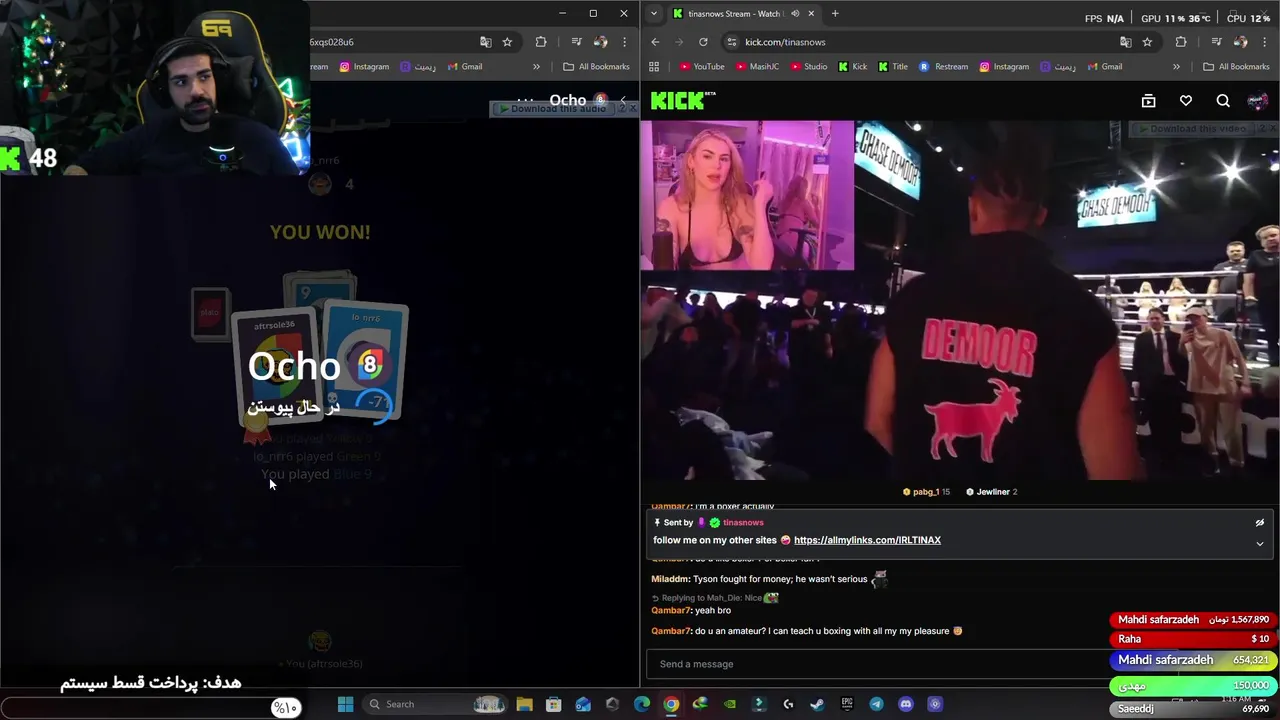
Task: Open tab search dropdown in right browser
Action: pos(653,14)
